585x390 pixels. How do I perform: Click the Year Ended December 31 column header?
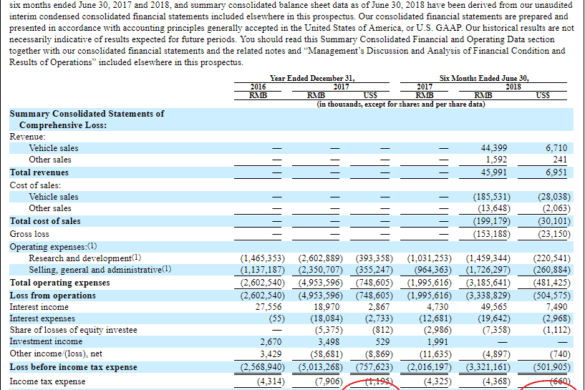[312, 78]
